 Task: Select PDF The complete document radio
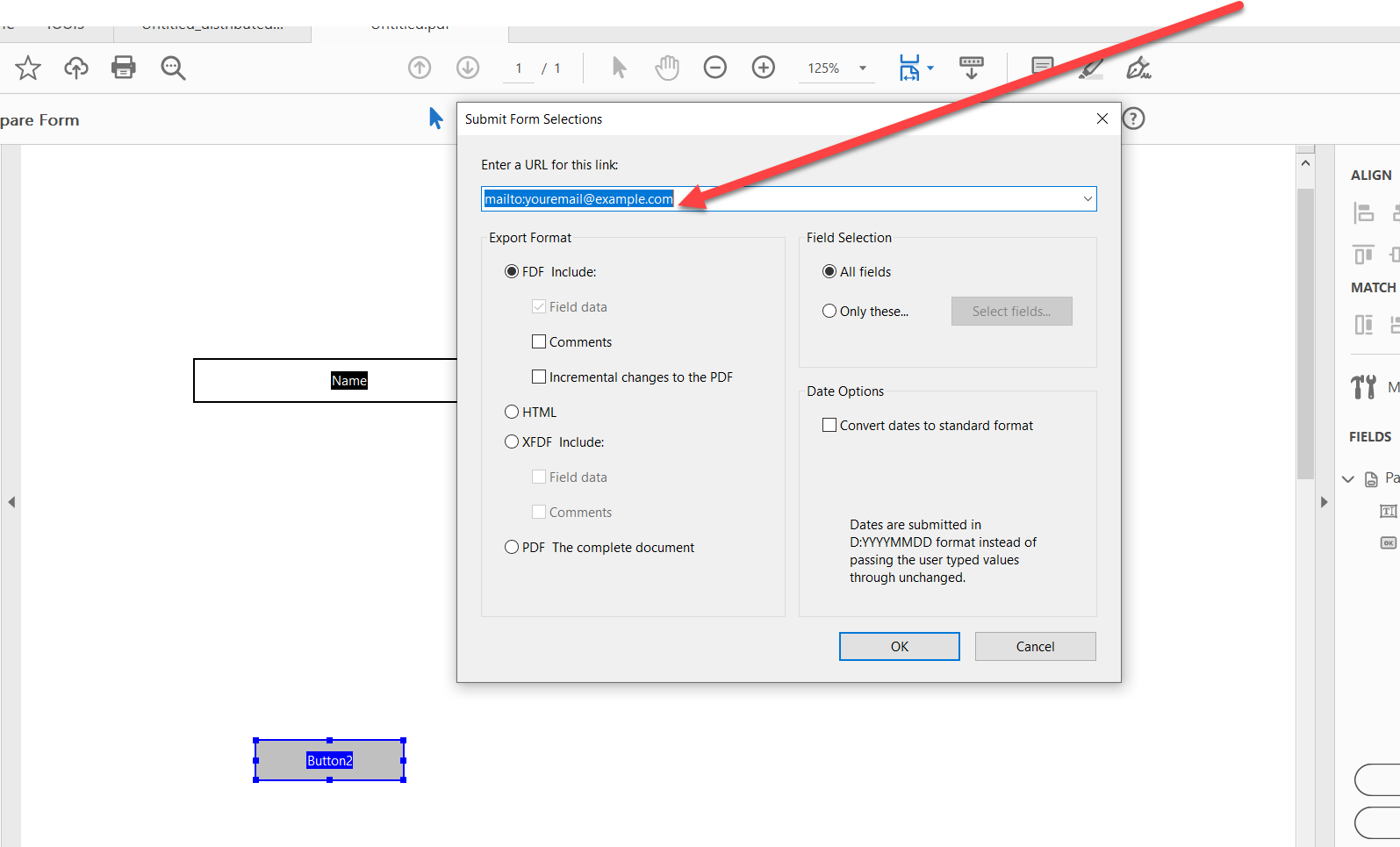point(512,547)
